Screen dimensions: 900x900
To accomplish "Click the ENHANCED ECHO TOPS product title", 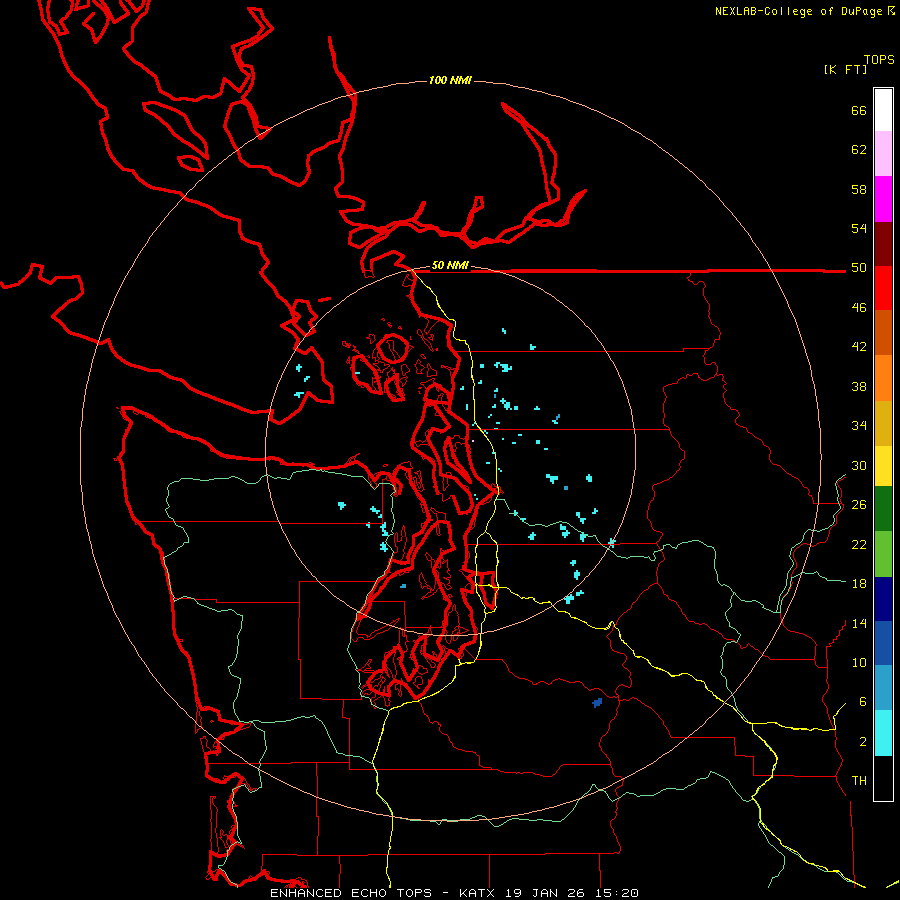I will pyautogui.click(x=350, y=893).
